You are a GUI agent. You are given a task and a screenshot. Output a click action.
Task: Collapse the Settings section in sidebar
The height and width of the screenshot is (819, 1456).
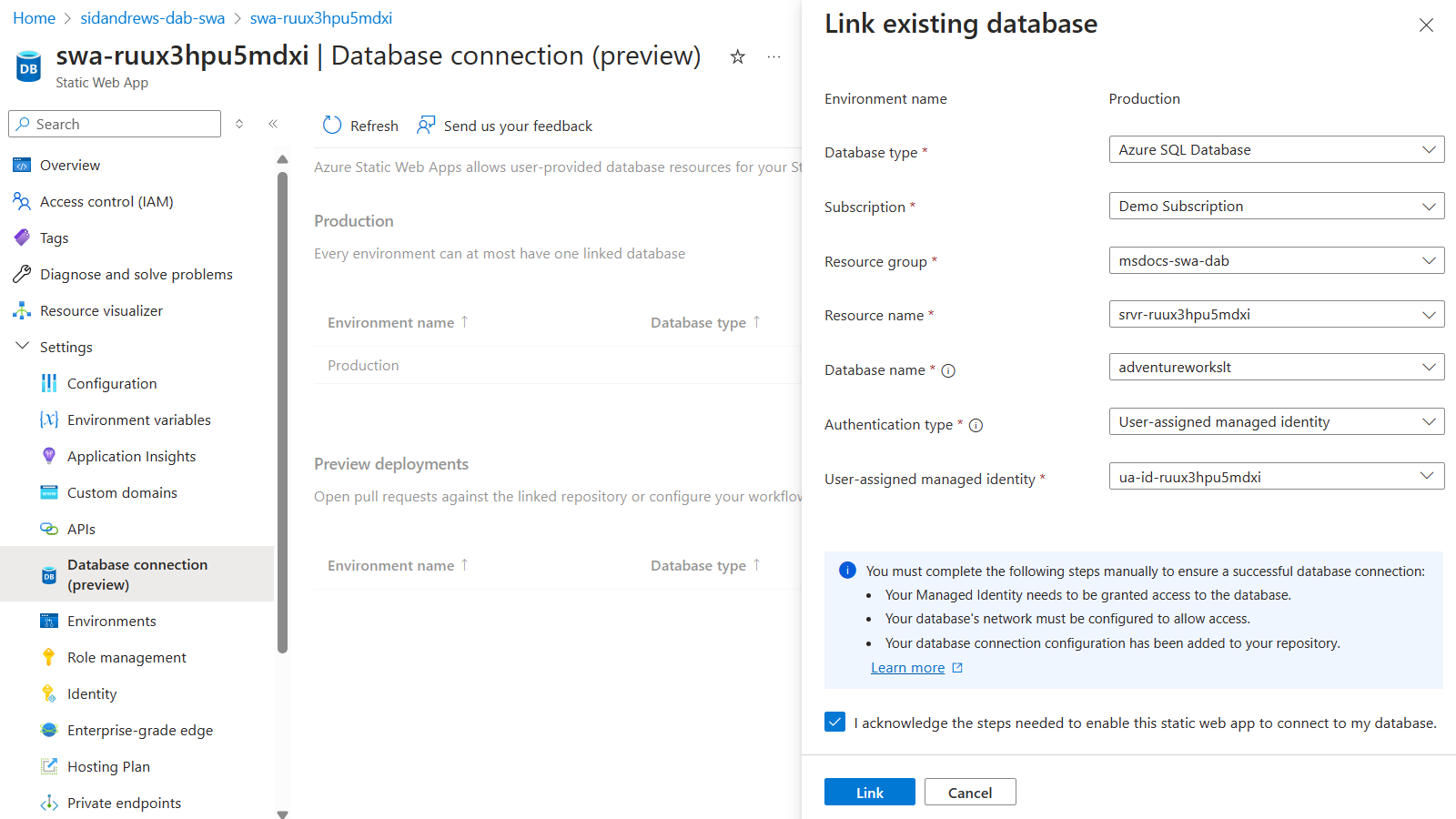tap(22, 346)
